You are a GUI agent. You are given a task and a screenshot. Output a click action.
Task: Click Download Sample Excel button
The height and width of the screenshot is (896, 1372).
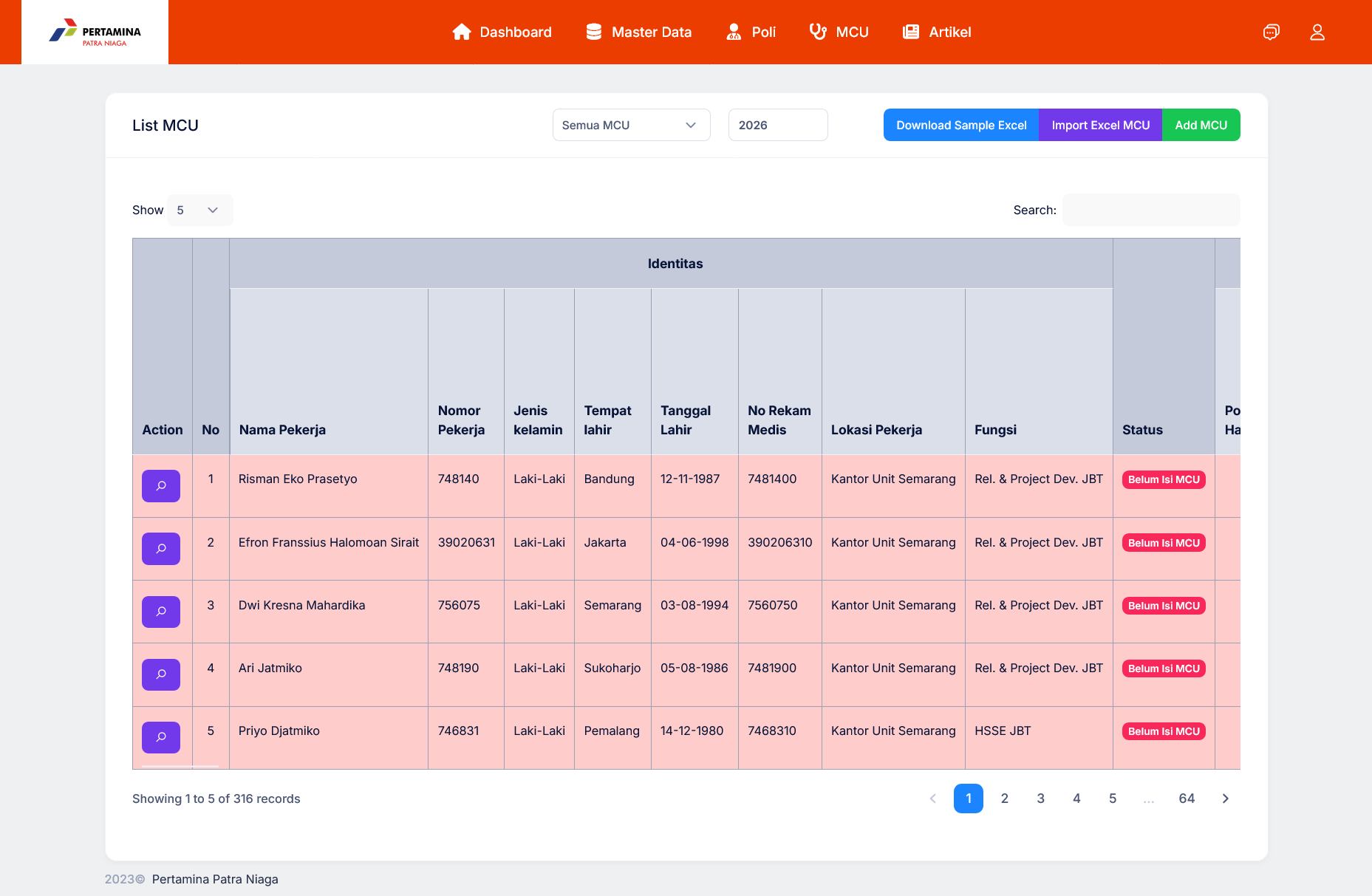pyautogui.click(x=961, y=125)
